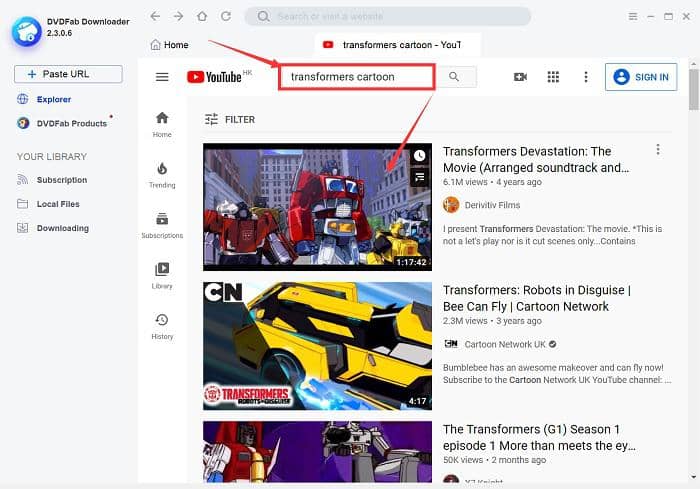Open YouTube guide hamburger menu
Image resolution: width=700 pixels, height=489 pixels.
point(162,77)
